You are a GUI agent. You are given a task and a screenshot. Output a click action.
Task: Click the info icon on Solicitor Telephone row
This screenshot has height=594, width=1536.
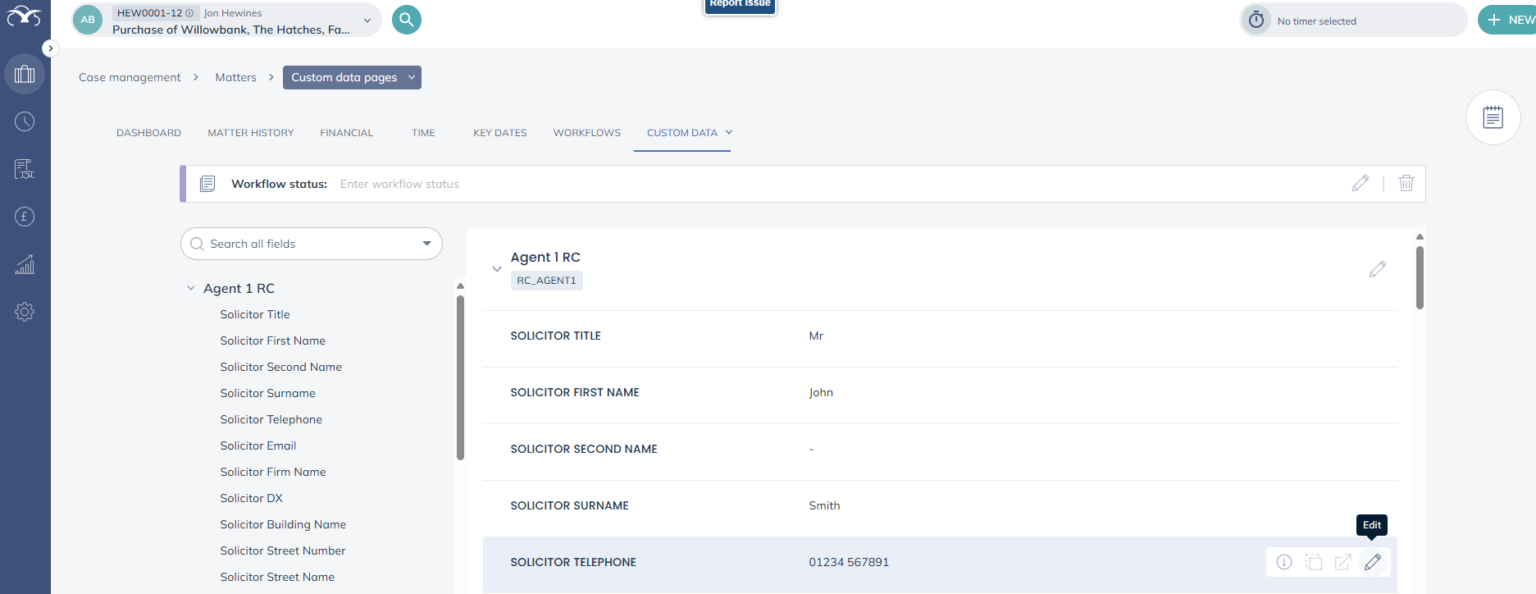[1283, 562]
